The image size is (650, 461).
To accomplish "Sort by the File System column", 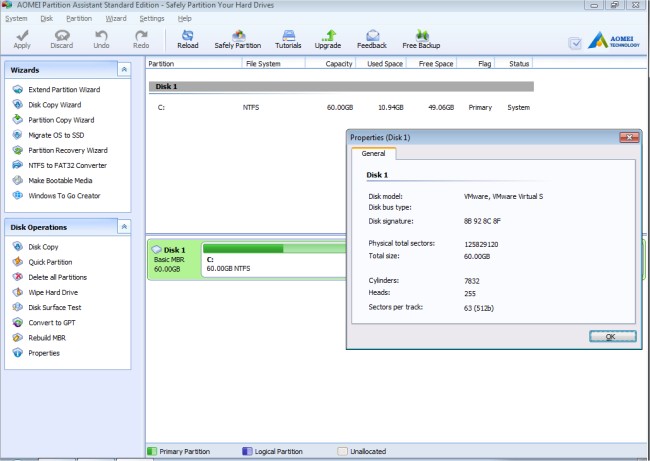I will [274, 63].
